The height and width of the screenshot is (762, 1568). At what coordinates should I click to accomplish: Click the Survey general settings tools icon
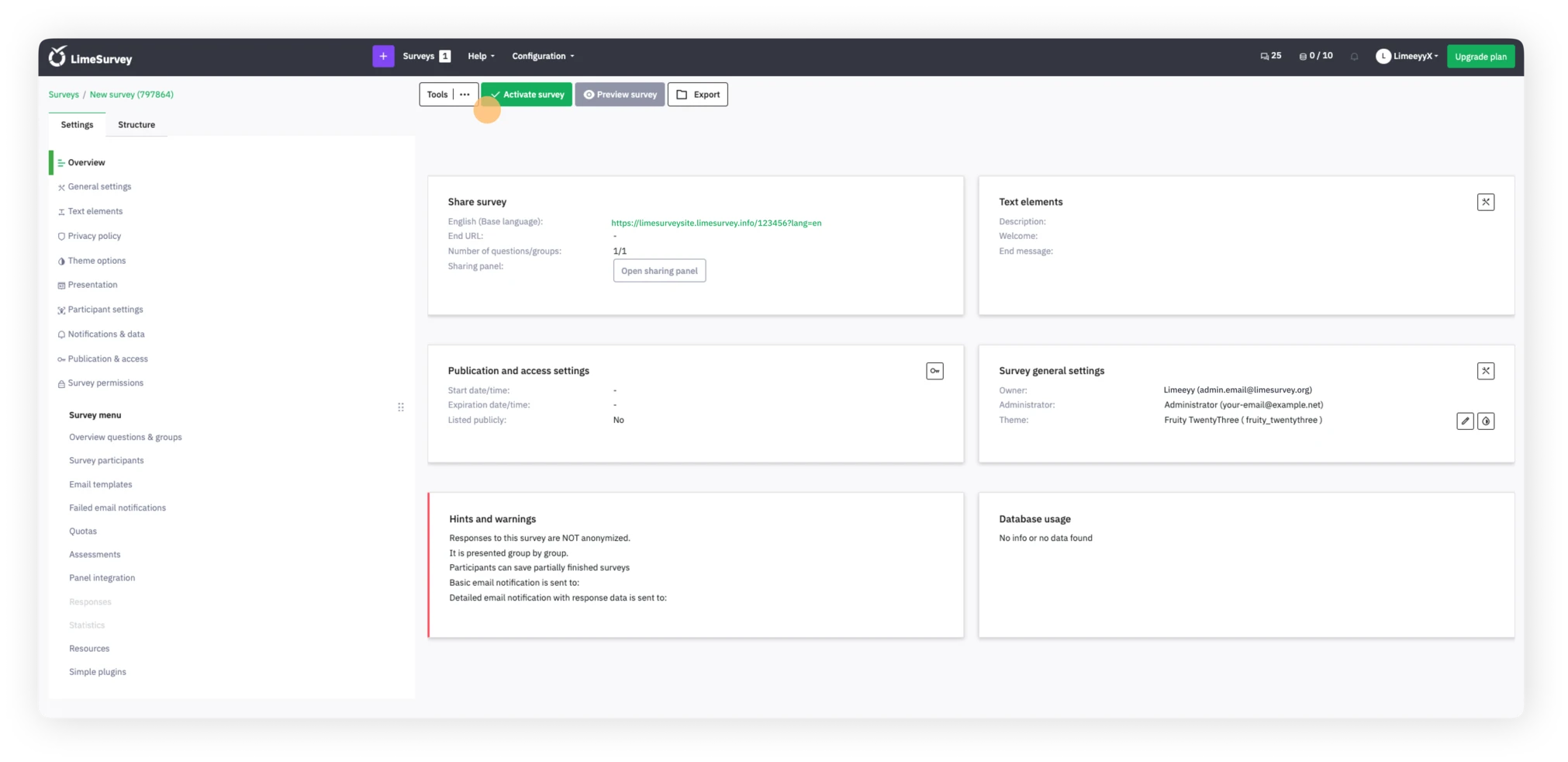click(1485, 371)
